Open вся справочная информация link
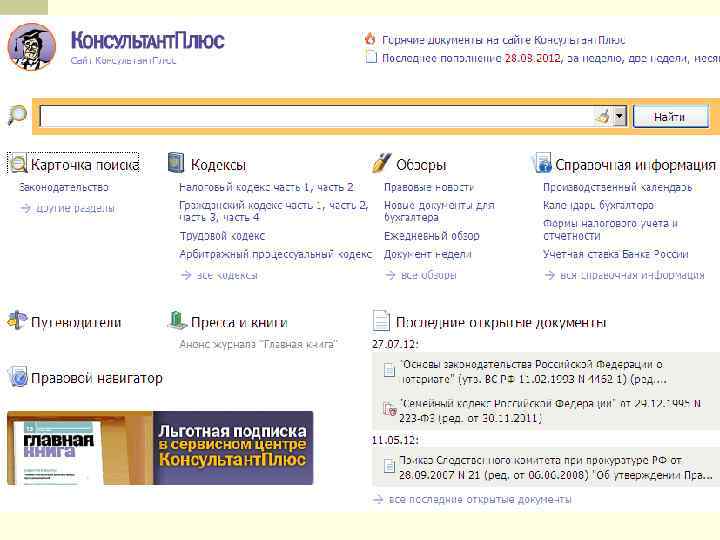720x540 pixels. pos(632,275)
